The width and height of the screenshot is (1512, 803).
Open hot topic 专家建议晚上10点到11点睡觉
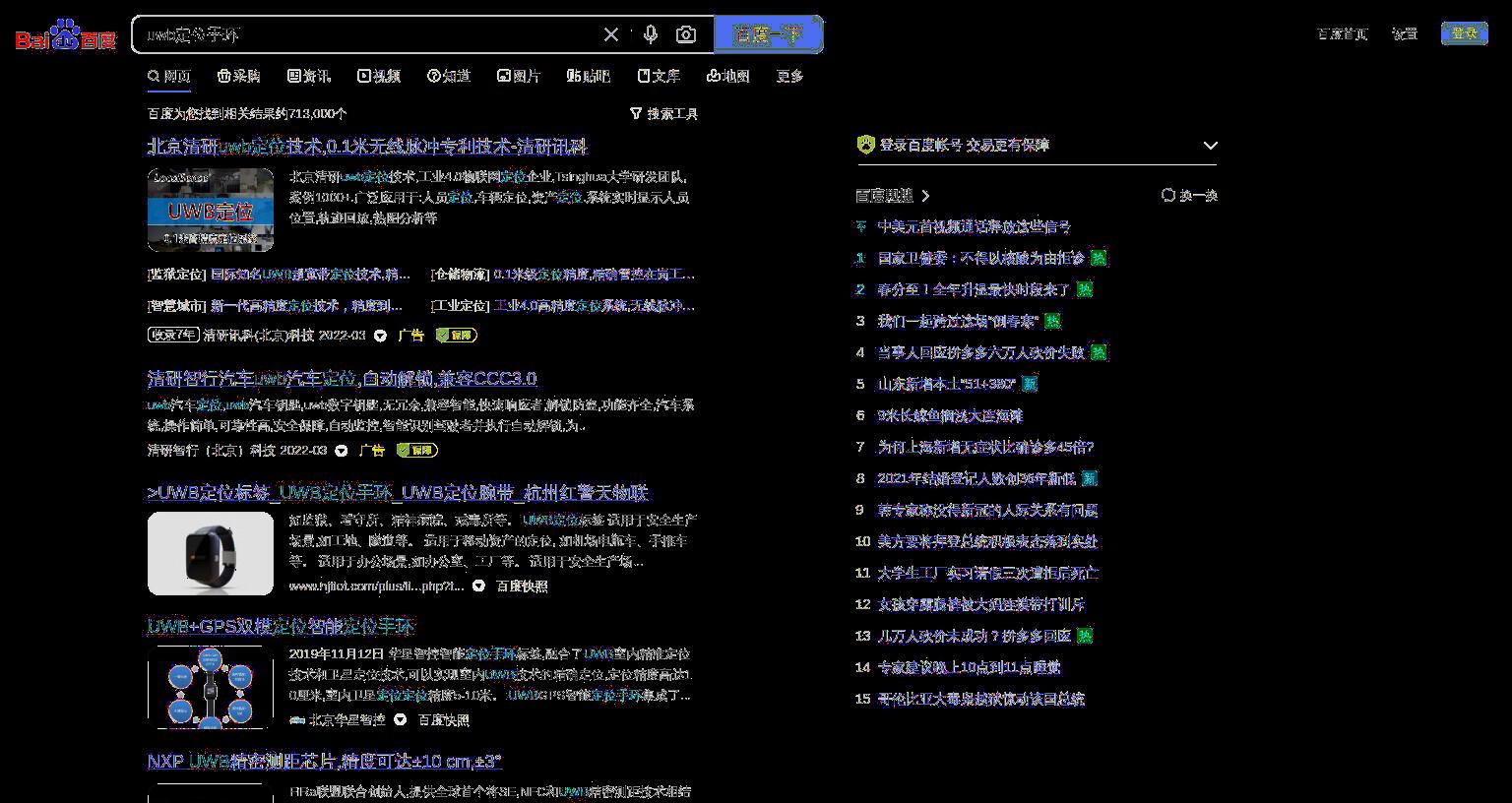[969, 667]
